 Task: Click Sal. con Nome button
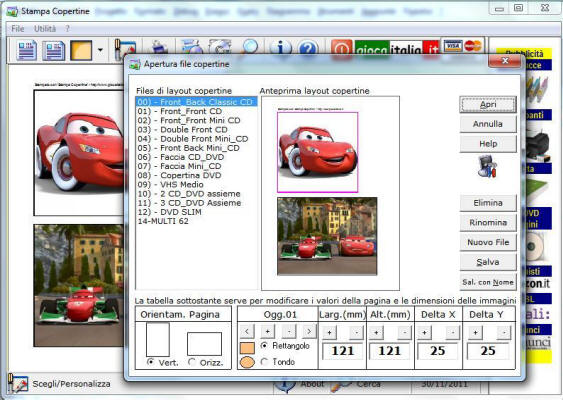pyautogui.click(x=488, y=282)
